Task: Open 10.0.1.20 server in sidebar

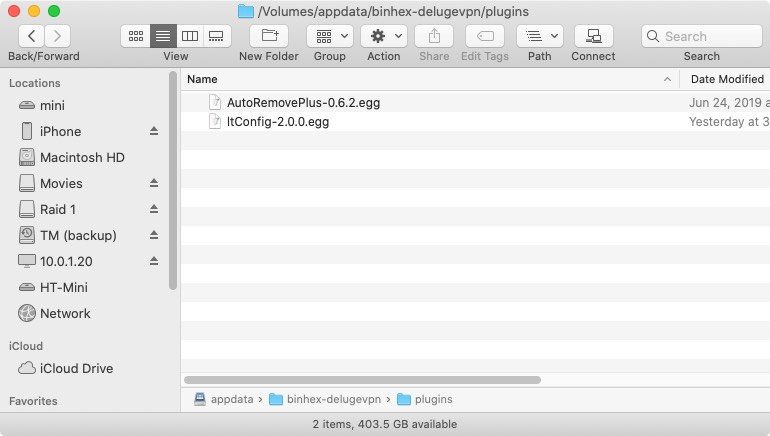Action: 66,262
